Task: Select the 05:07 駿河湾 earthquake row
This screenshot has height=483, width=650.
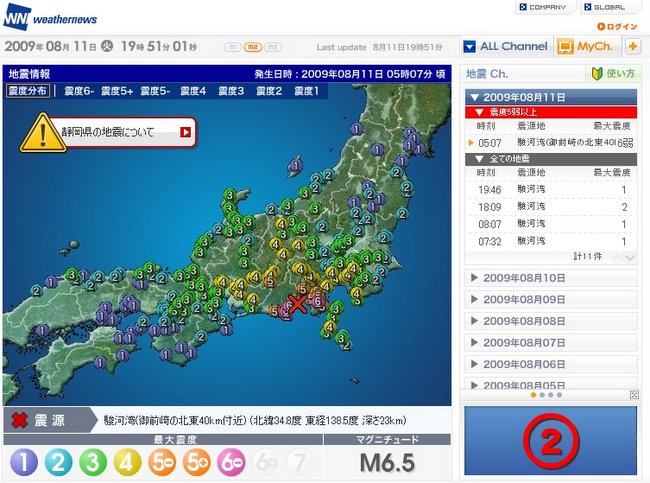Action: 551,143
